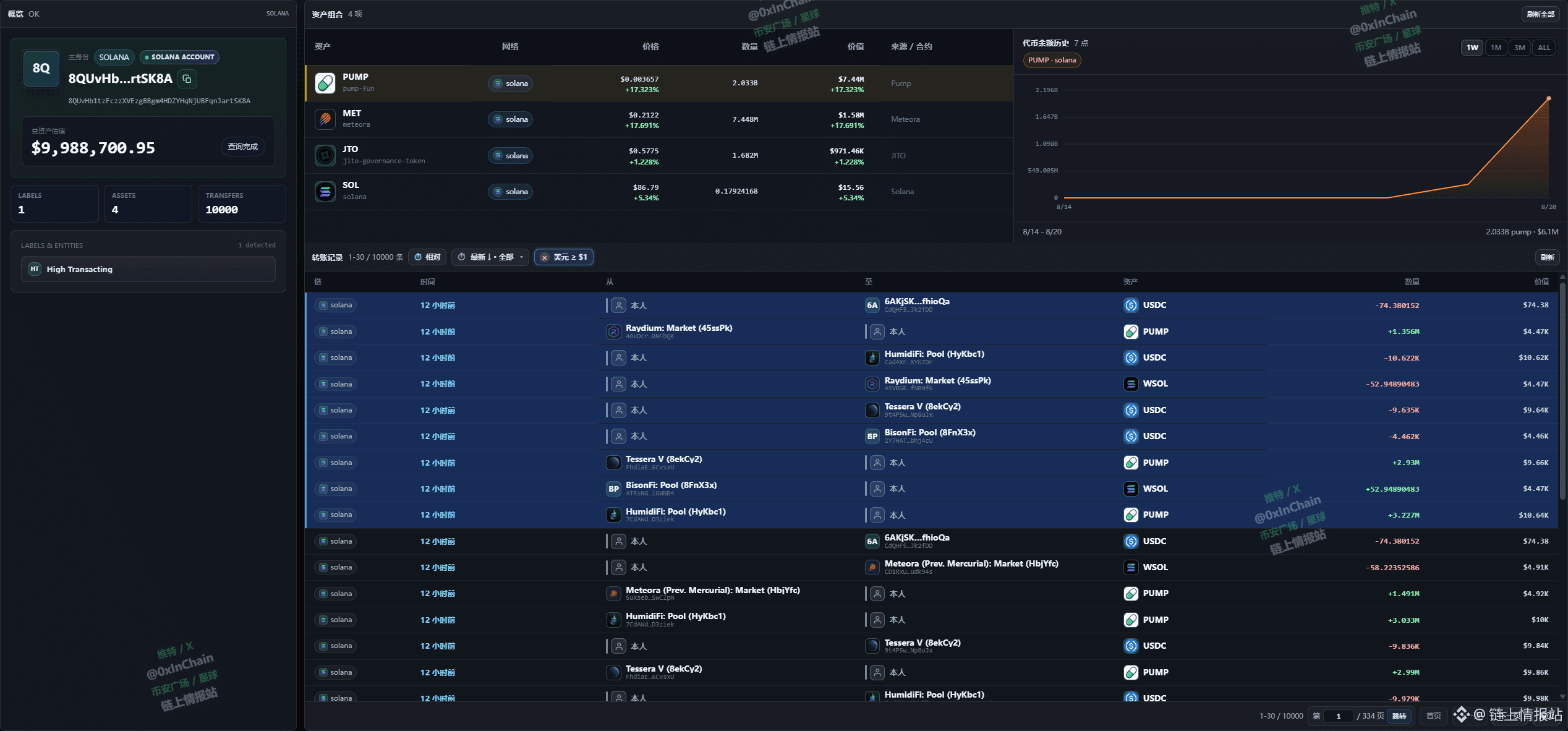The height and width of the screenshot is (731, 1568).
Task: Click the MET token icon in the portfolio
Action: [x=325, y=119]
